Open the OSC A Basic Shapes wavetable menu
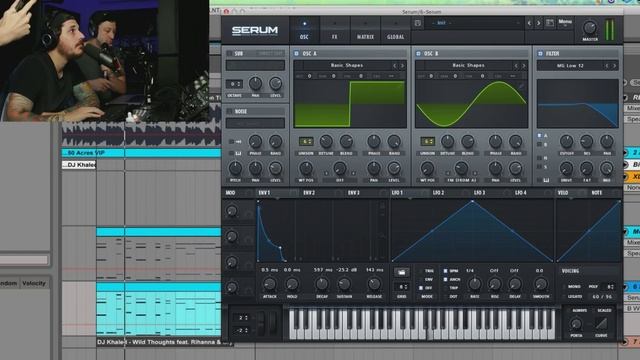This screenshot has width=640, height=360. [347, 65]
